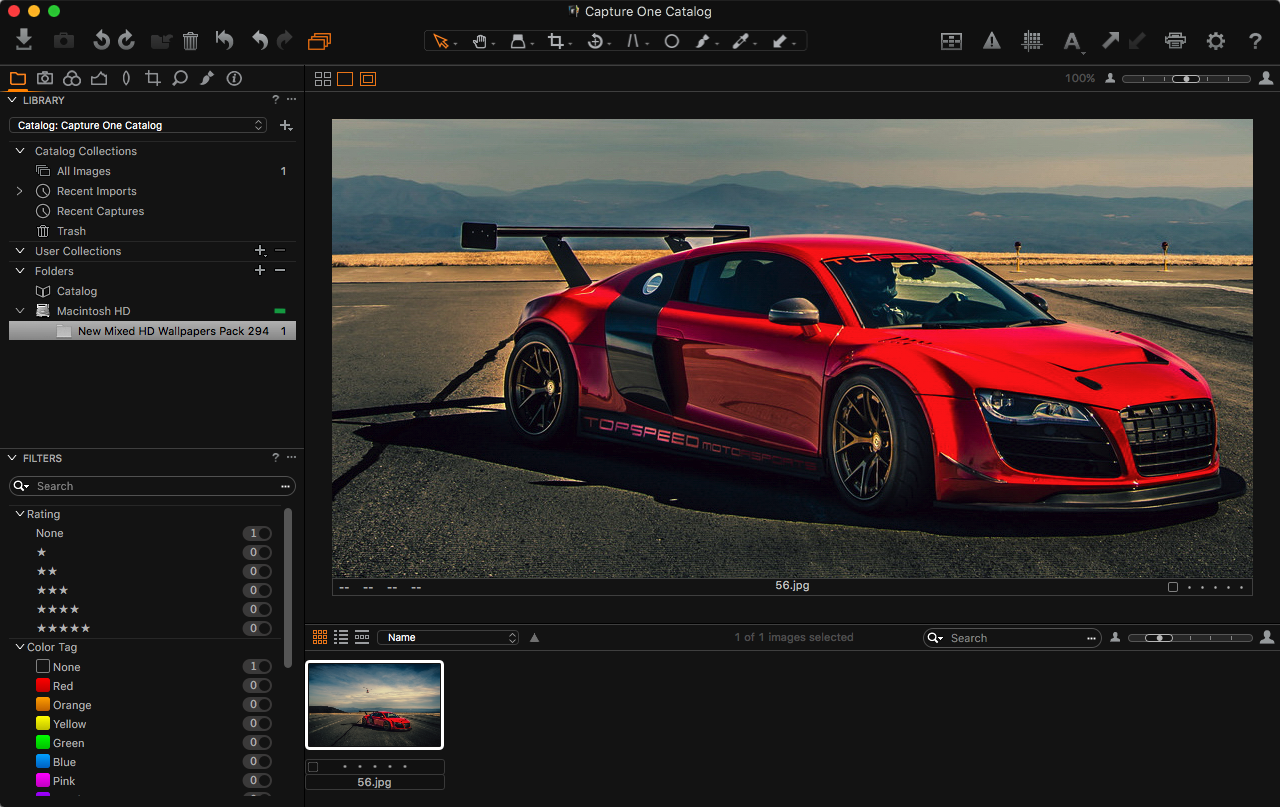Open the Capture tool tab
The height and width of the screenshot is (807, 1280).
pos(45,78)
